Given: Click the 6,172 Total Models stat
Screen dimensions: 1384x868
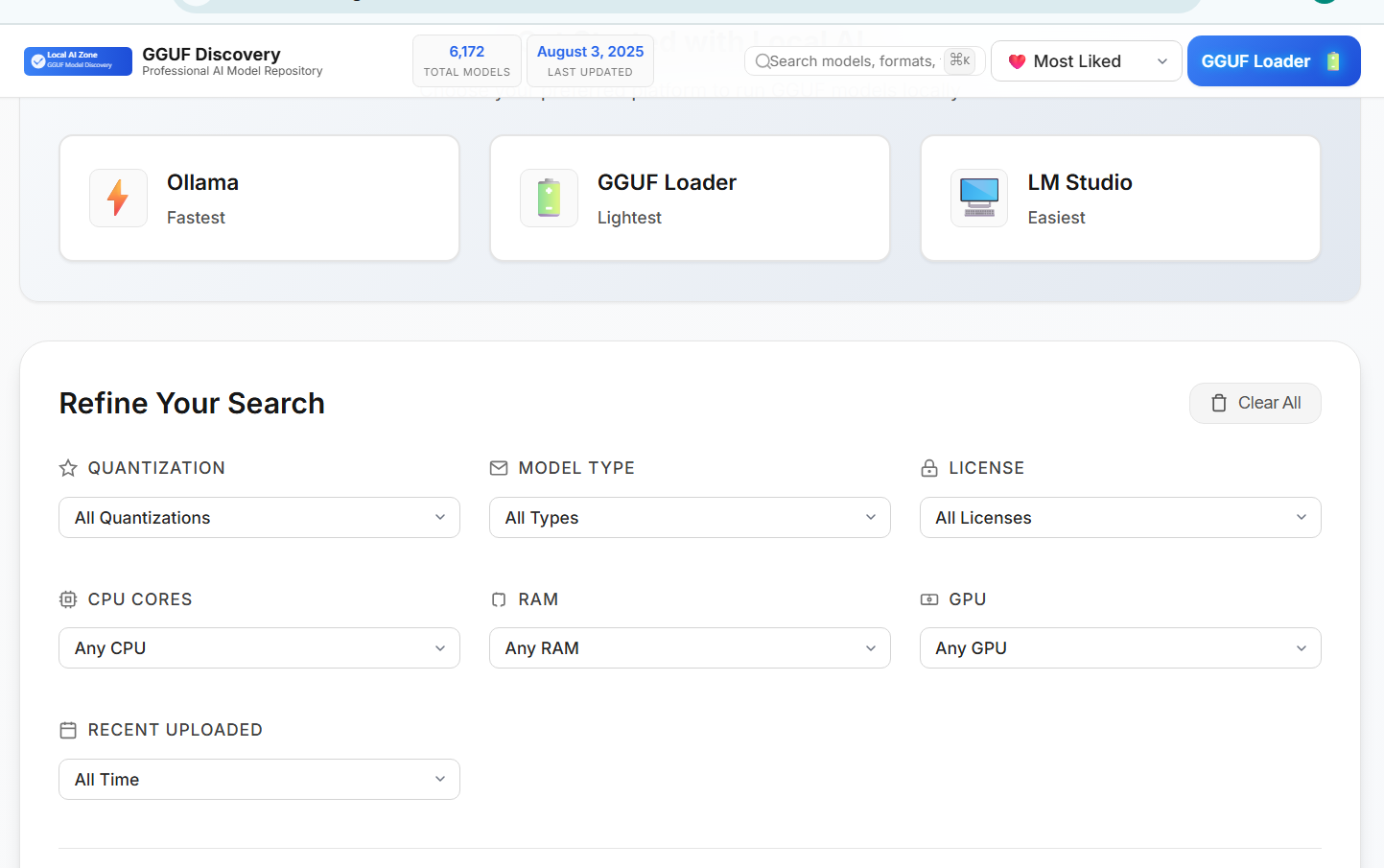Looking at the screenshot, I should point(467,61).
